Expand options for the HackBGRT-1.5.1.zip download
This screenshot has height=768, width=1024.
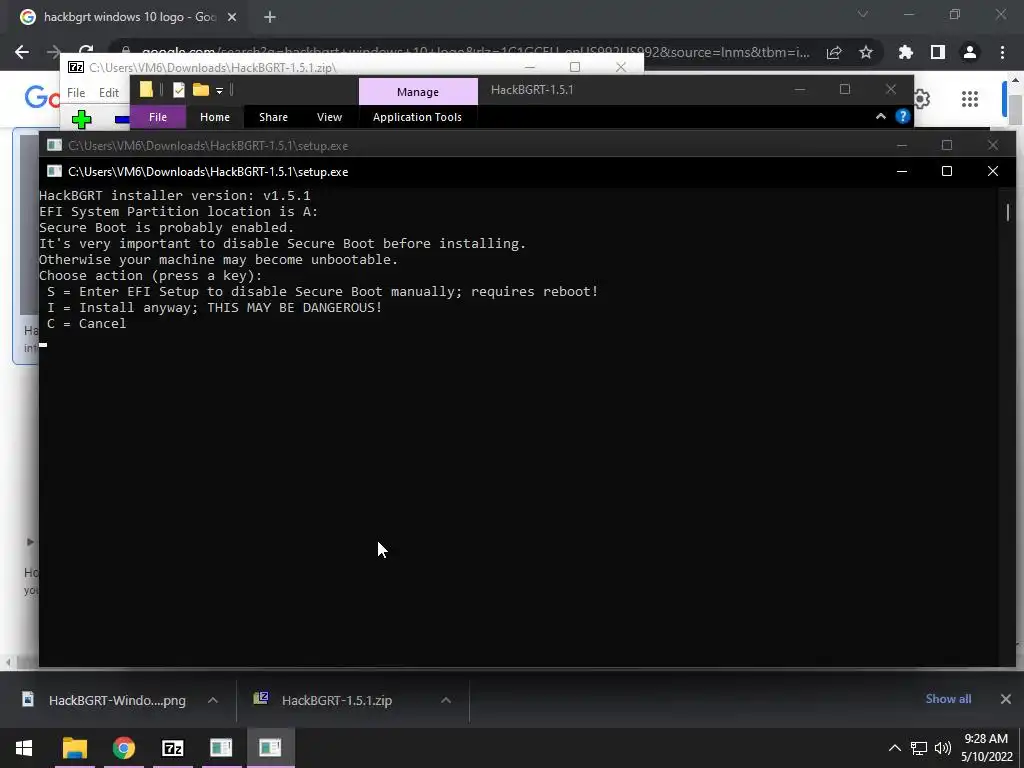click(x=446, y=700)
